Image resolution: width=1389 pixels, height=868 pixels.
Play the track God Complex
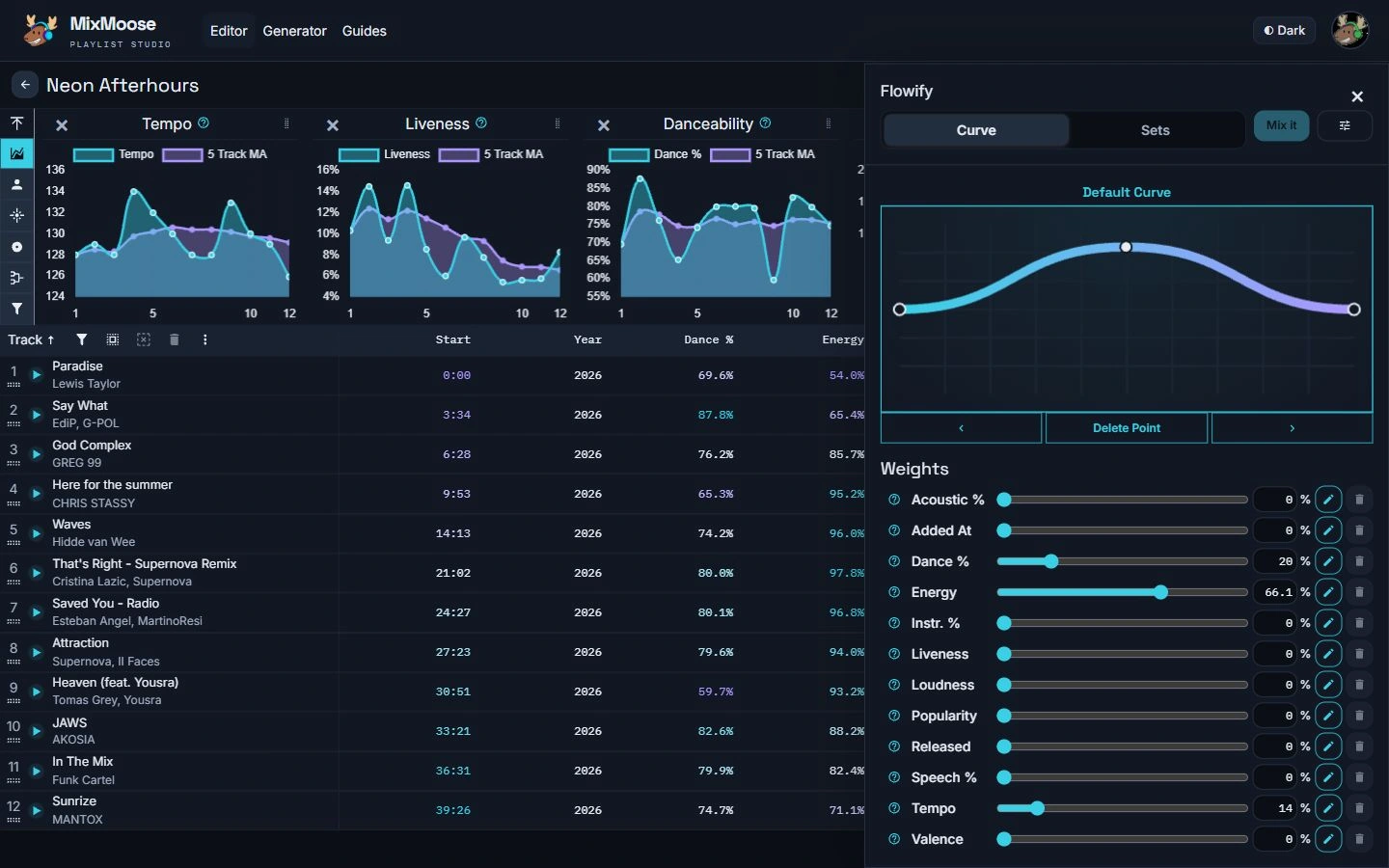click(x=37, y=453)
